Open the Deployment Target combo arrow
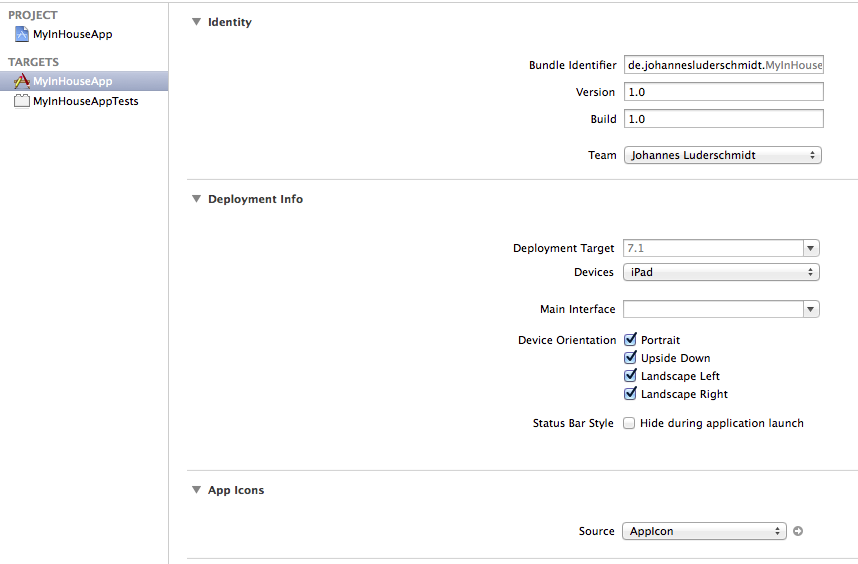 (x=811, y=248)
